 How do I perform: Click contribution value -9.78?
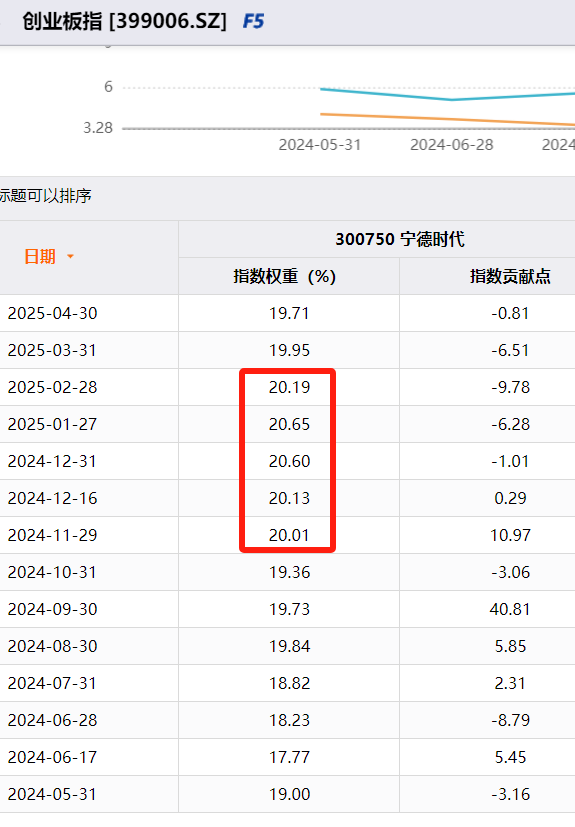point(510,387)
